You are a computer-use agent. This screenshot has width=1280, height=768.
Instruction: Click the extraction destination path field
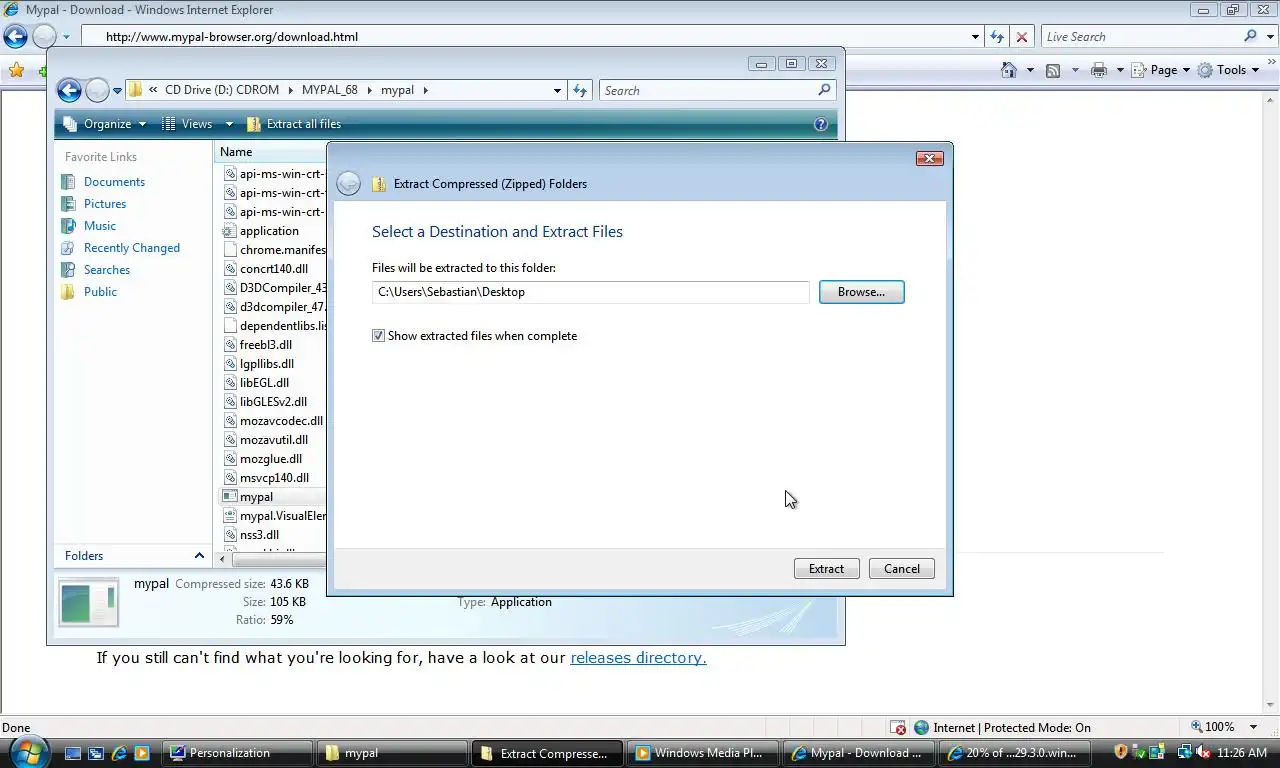point(590,292)
